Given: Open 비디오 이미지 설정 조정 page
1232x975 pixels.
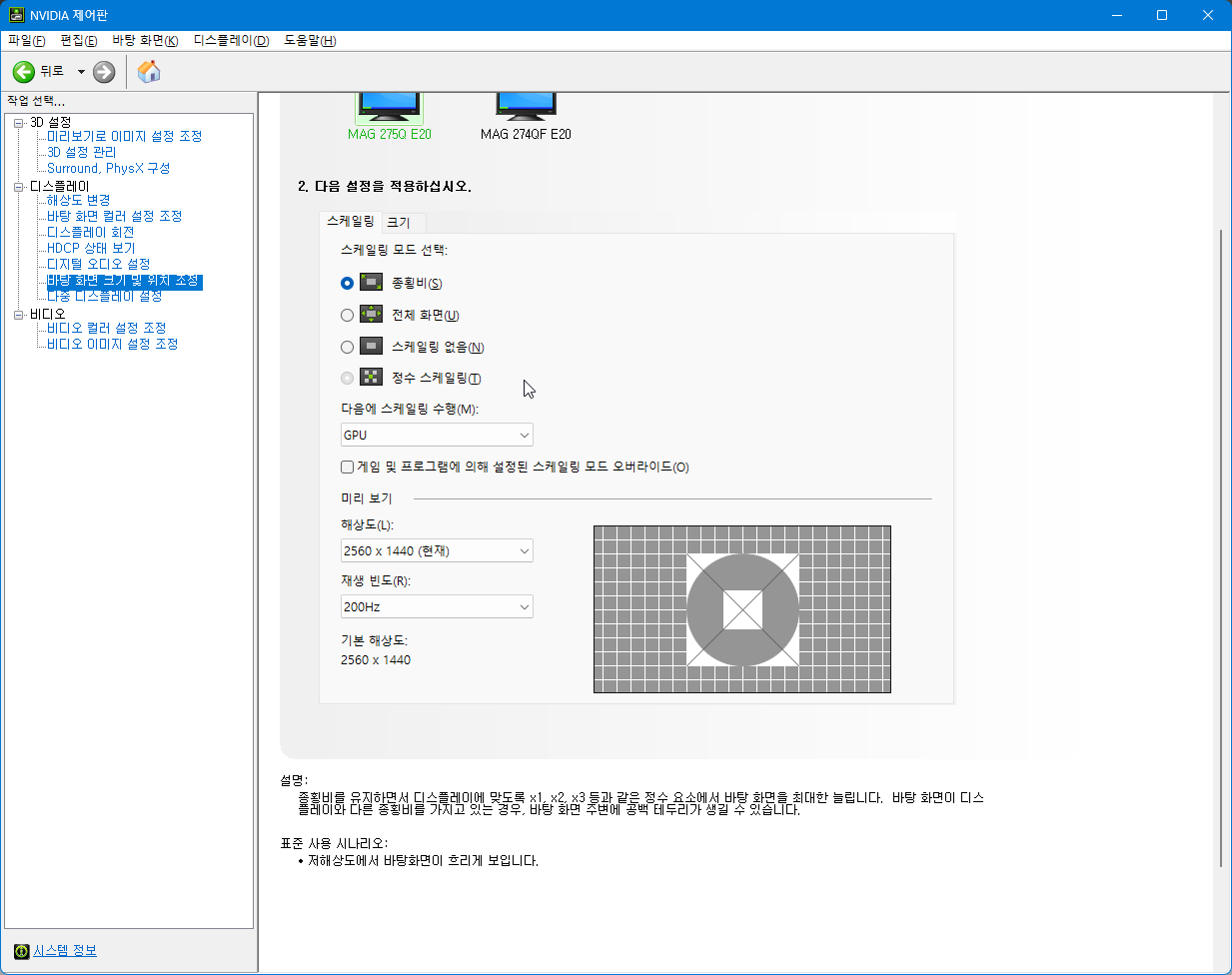Looking at the screenshot, I should [113, 344].
